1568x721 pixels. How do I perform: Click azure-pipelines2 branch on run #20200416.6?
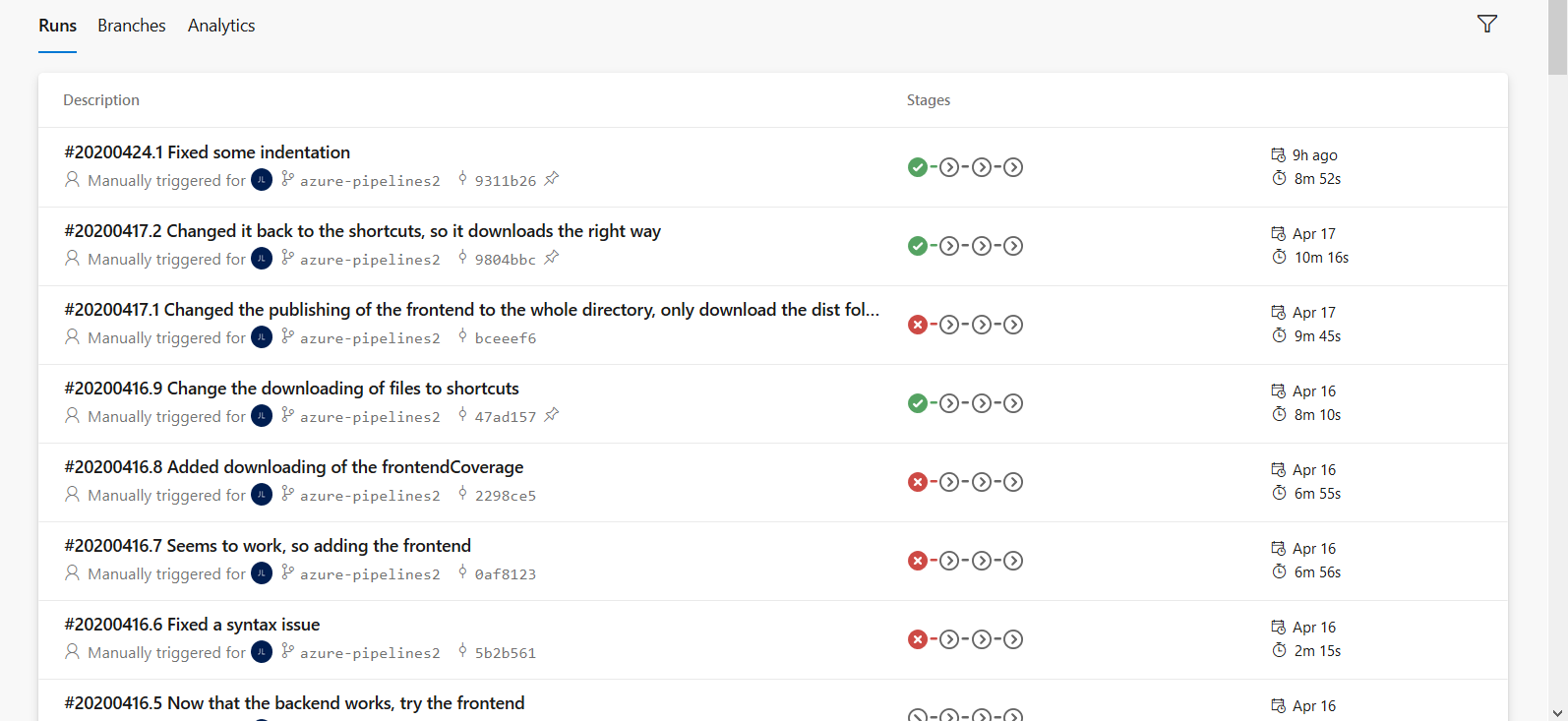(370, 653)
